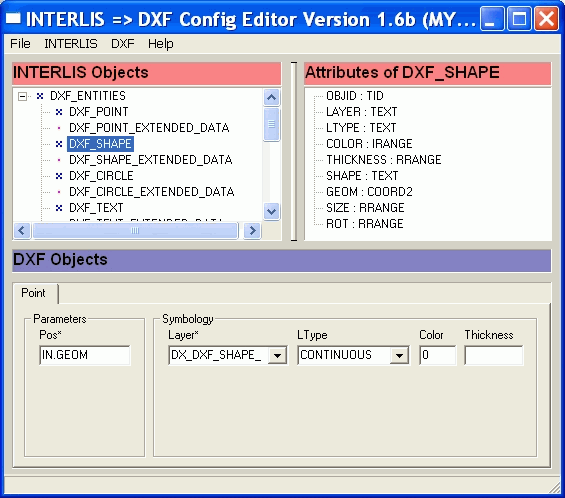Image resolution: width=565 pixels, height=498 pixels.
Task: Click the empty Thickness input field
Action: [x=494, y=355]
